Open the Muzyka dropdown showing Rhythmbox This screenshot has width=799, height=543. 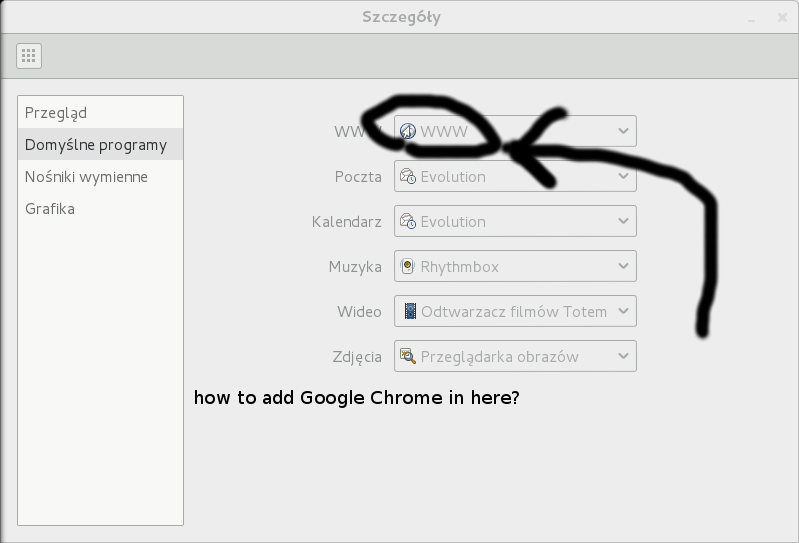click(623, 267)
